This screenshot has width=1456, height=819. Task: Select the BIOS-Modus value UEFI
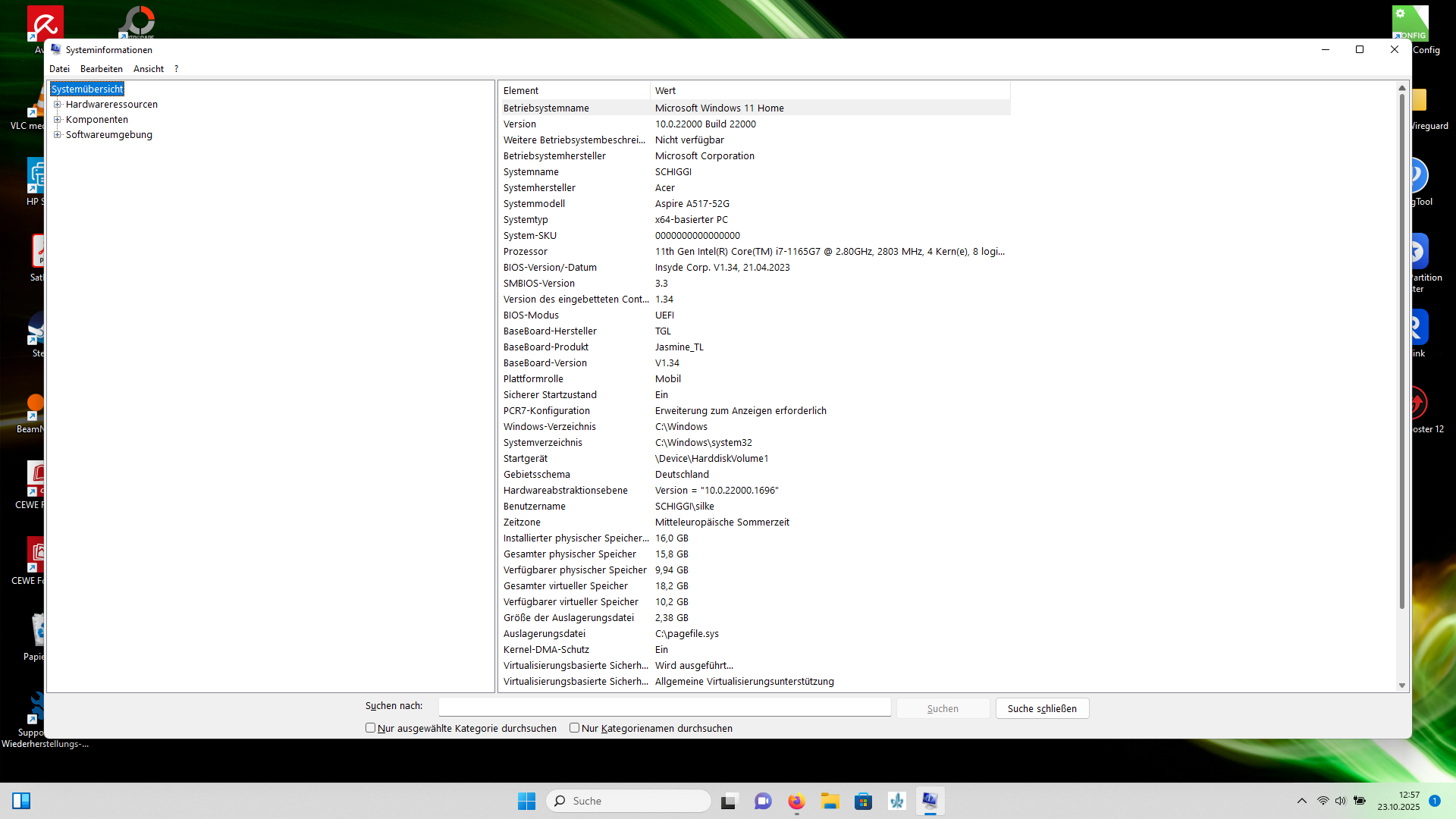[x=664, y=315]
